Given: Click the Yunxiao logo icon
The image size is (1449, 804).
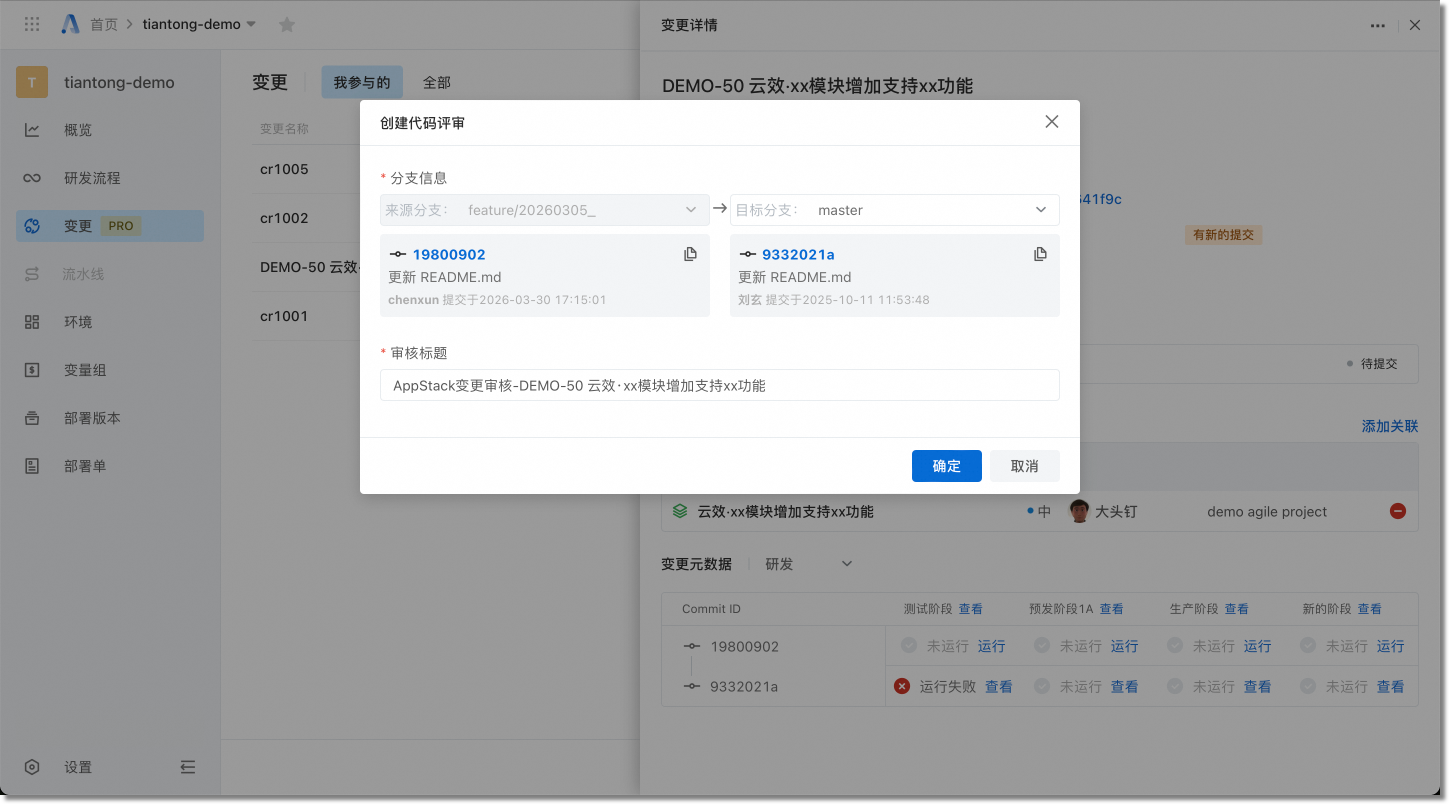Looking at the screenshot, I should point(70,24).
